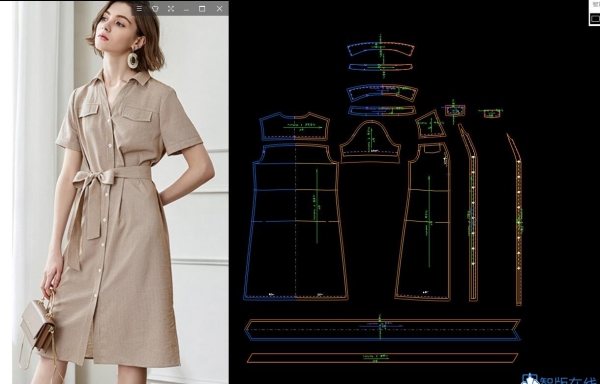The height and width of the screenshot is (384, 600).
Task: Select the back yoke piece above back body
Action: point(294,127)
